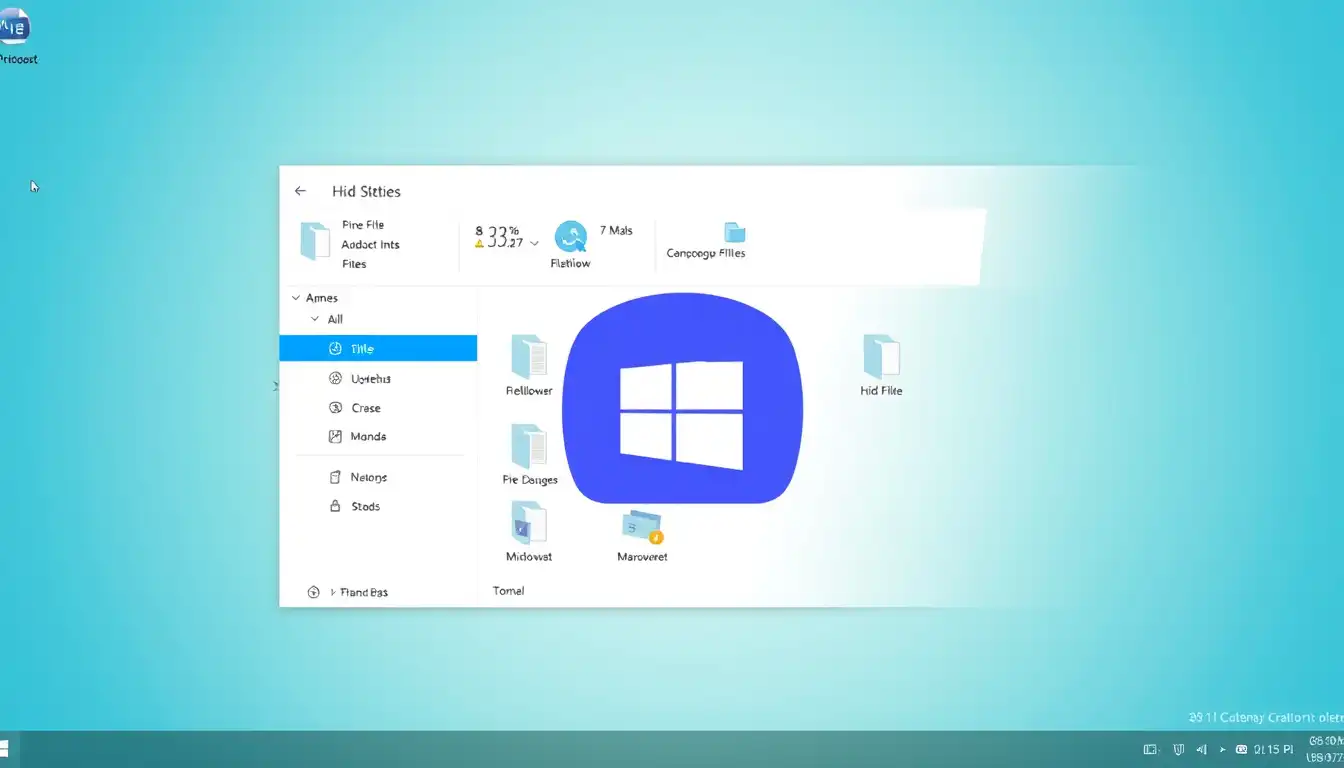Click the lock icon beside Stods
This screenshot has width=1344, height=768.
click(x=335, y=507)
